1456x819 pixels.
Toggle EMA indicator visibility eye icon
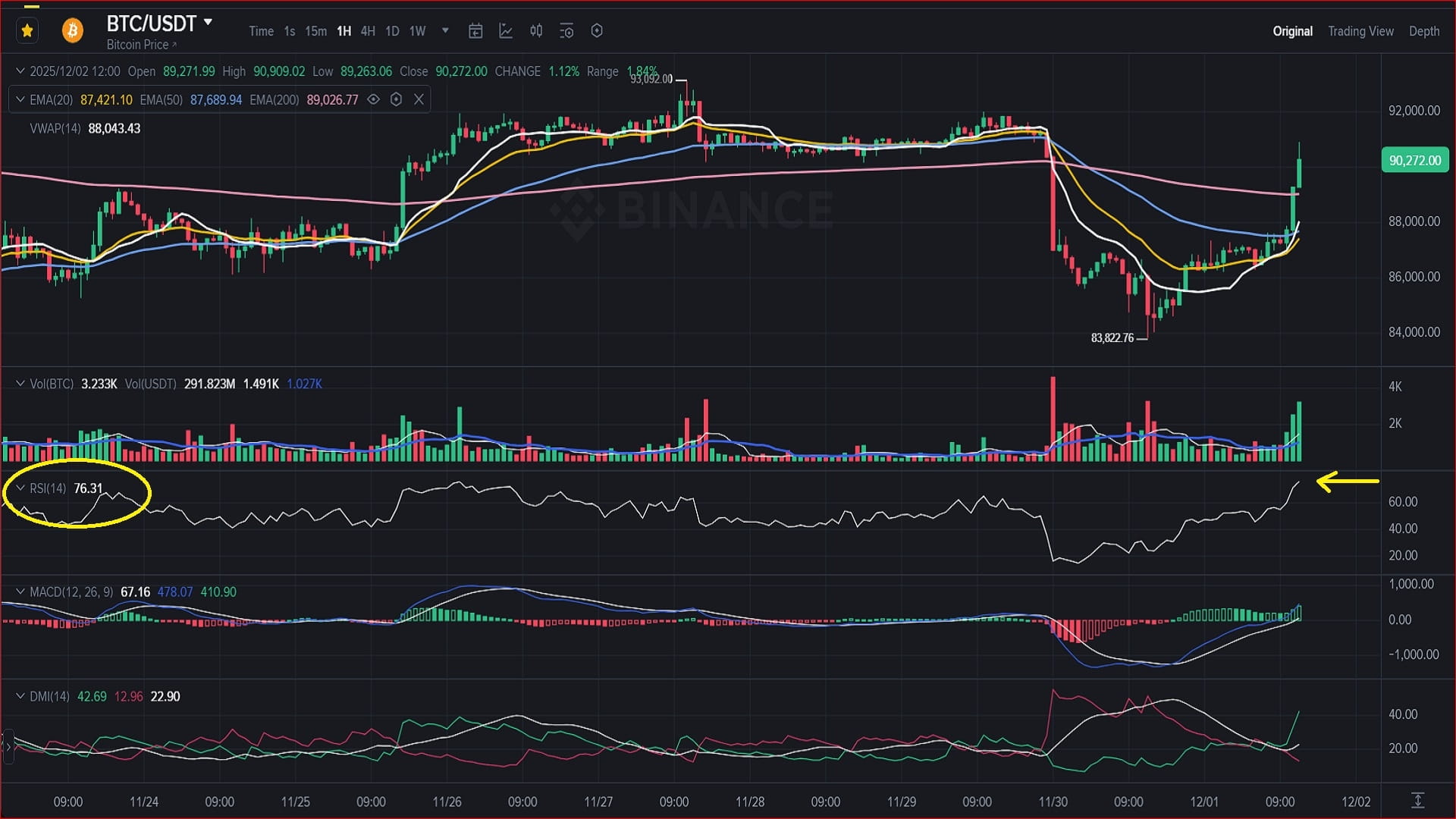373,99
